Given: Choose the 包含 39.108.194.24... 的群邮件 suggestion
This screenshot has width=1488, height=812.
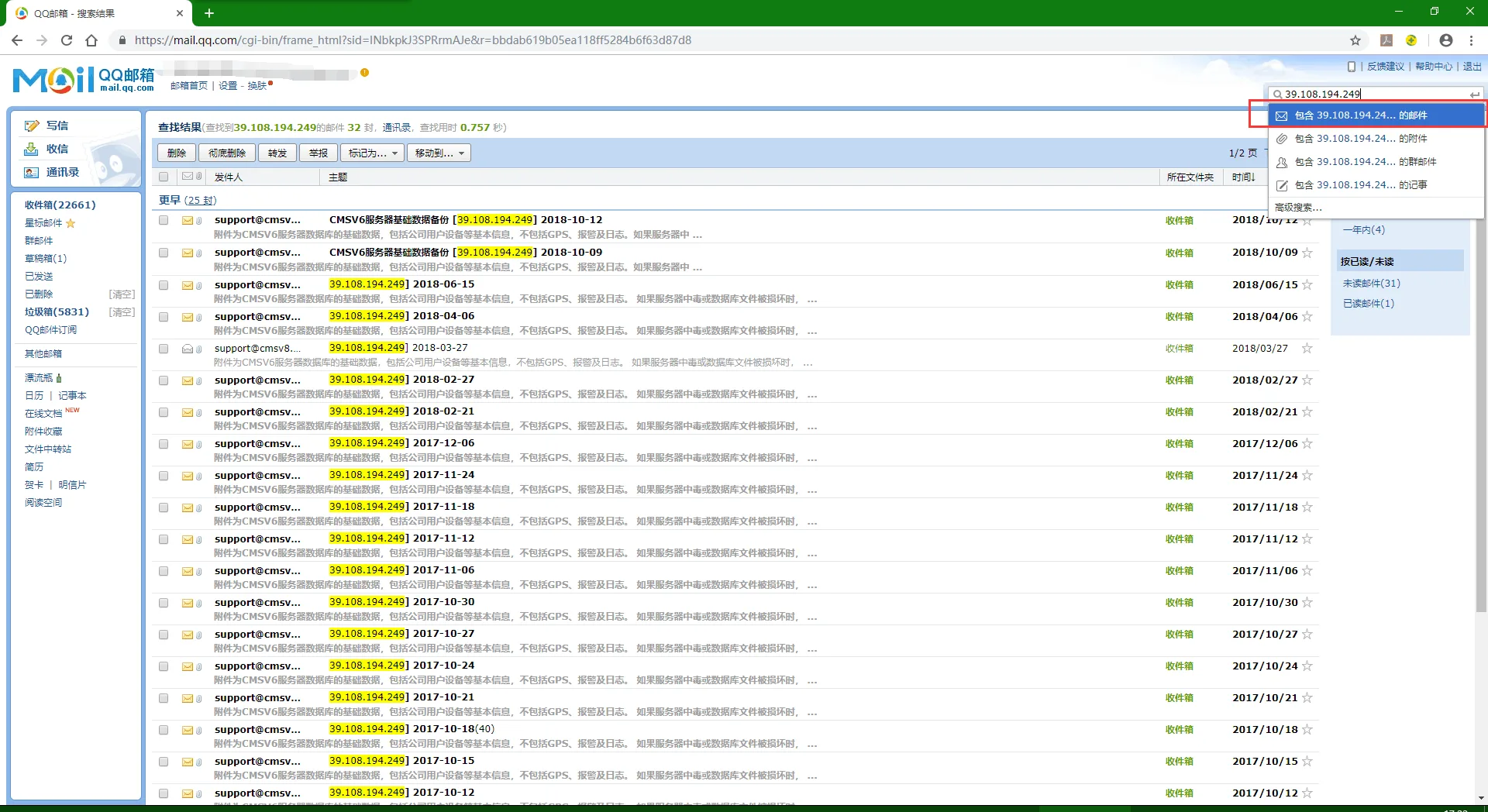Looking at the screenshot, I should pyautogui.click(x=1376, y=162).
